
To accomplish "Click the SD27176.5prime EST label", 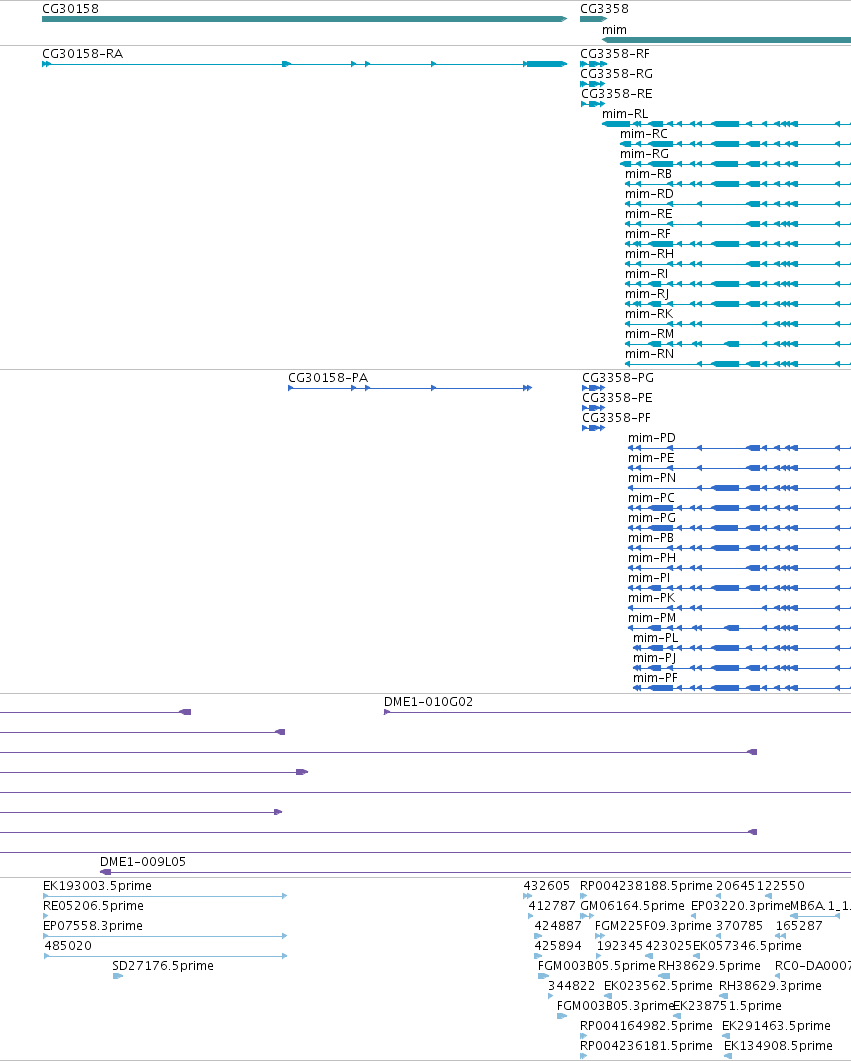I will pos(163,966).
